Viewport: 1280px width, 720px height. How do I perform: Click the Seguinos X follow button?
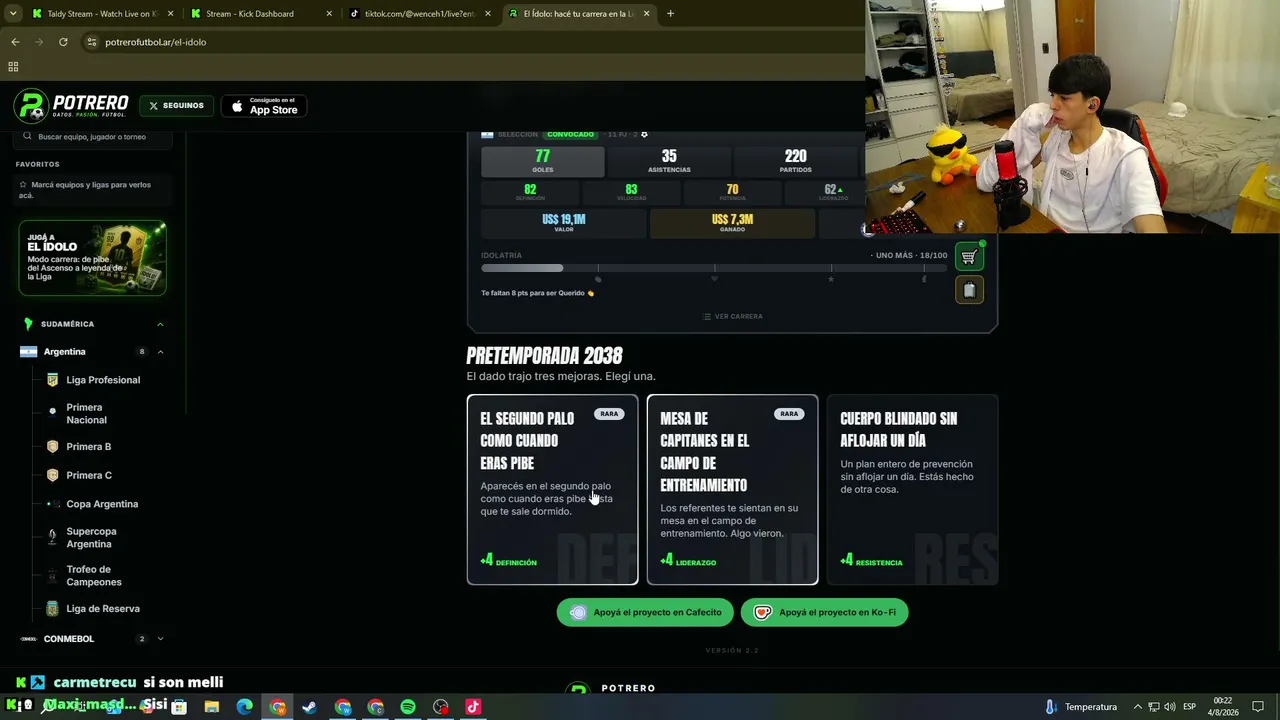coord(176,106)
